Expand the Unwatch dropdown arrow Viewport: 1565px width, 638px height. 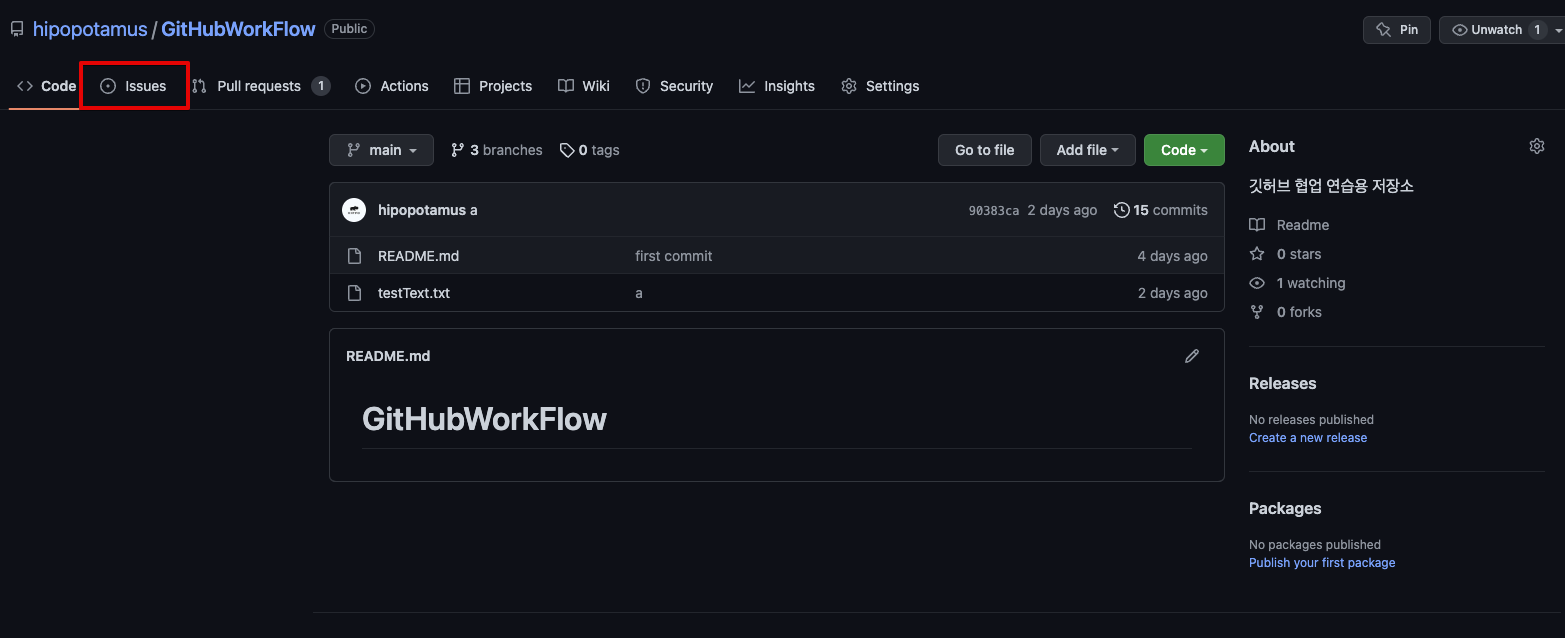click(1558, 30)
